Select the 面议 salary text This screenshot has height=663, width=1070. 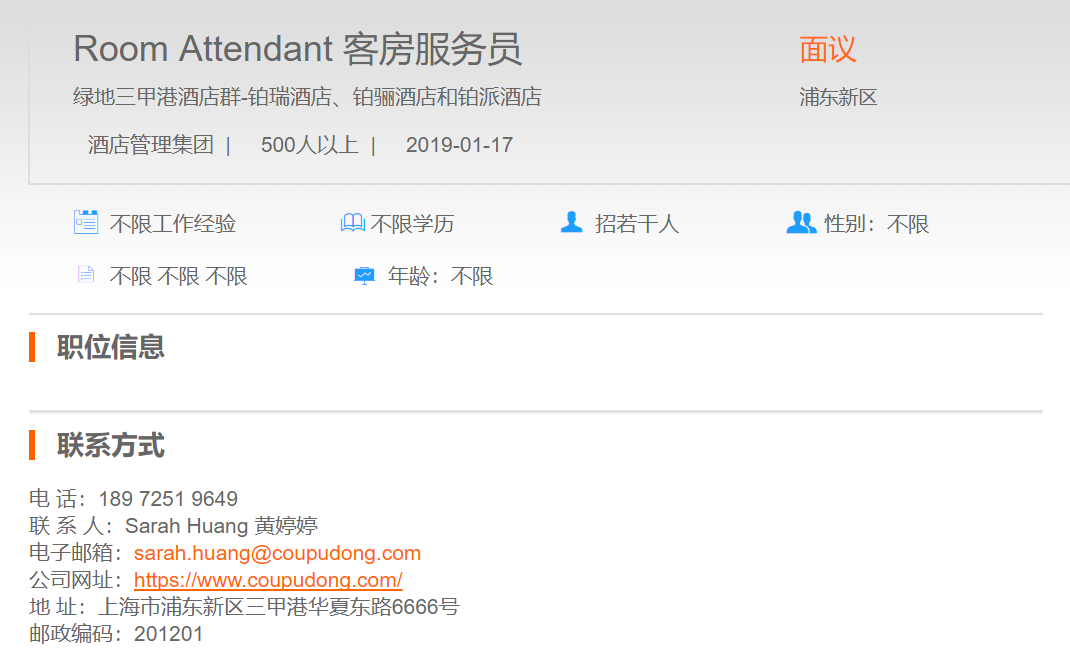click(828, 49)
